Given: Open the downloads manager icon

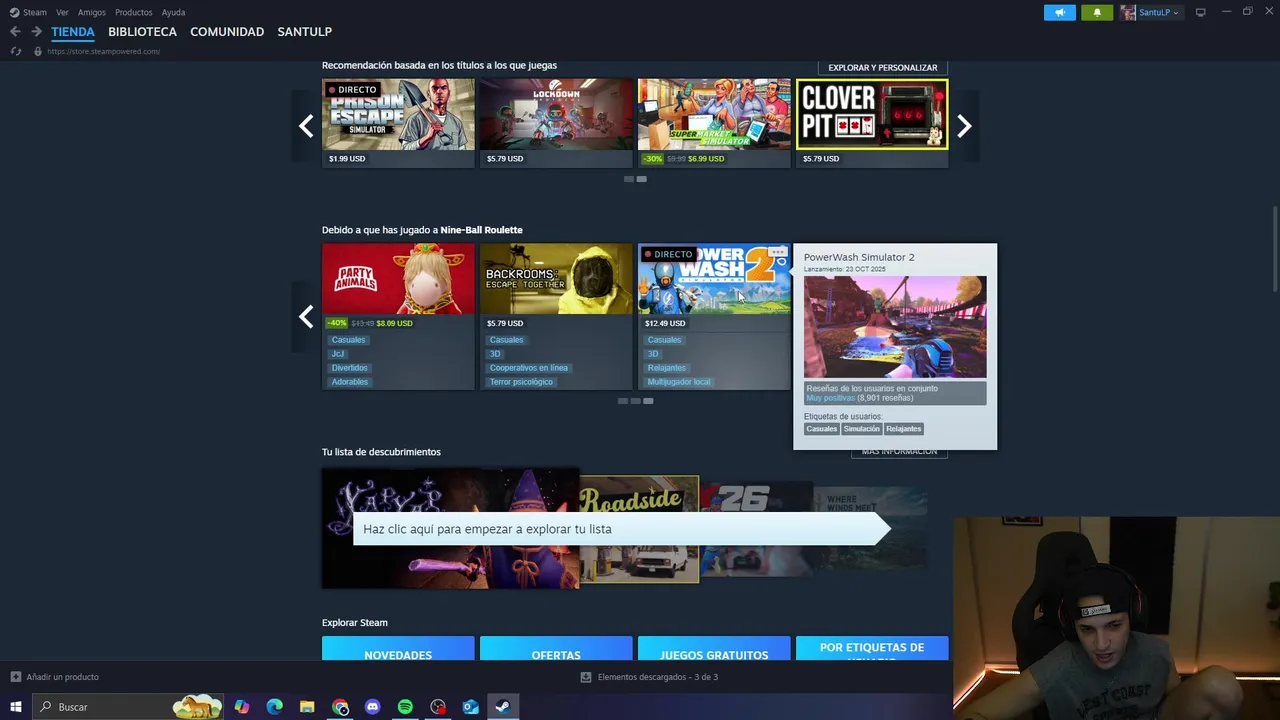Looking at the screenshot, I should click(x=586, y=677).
